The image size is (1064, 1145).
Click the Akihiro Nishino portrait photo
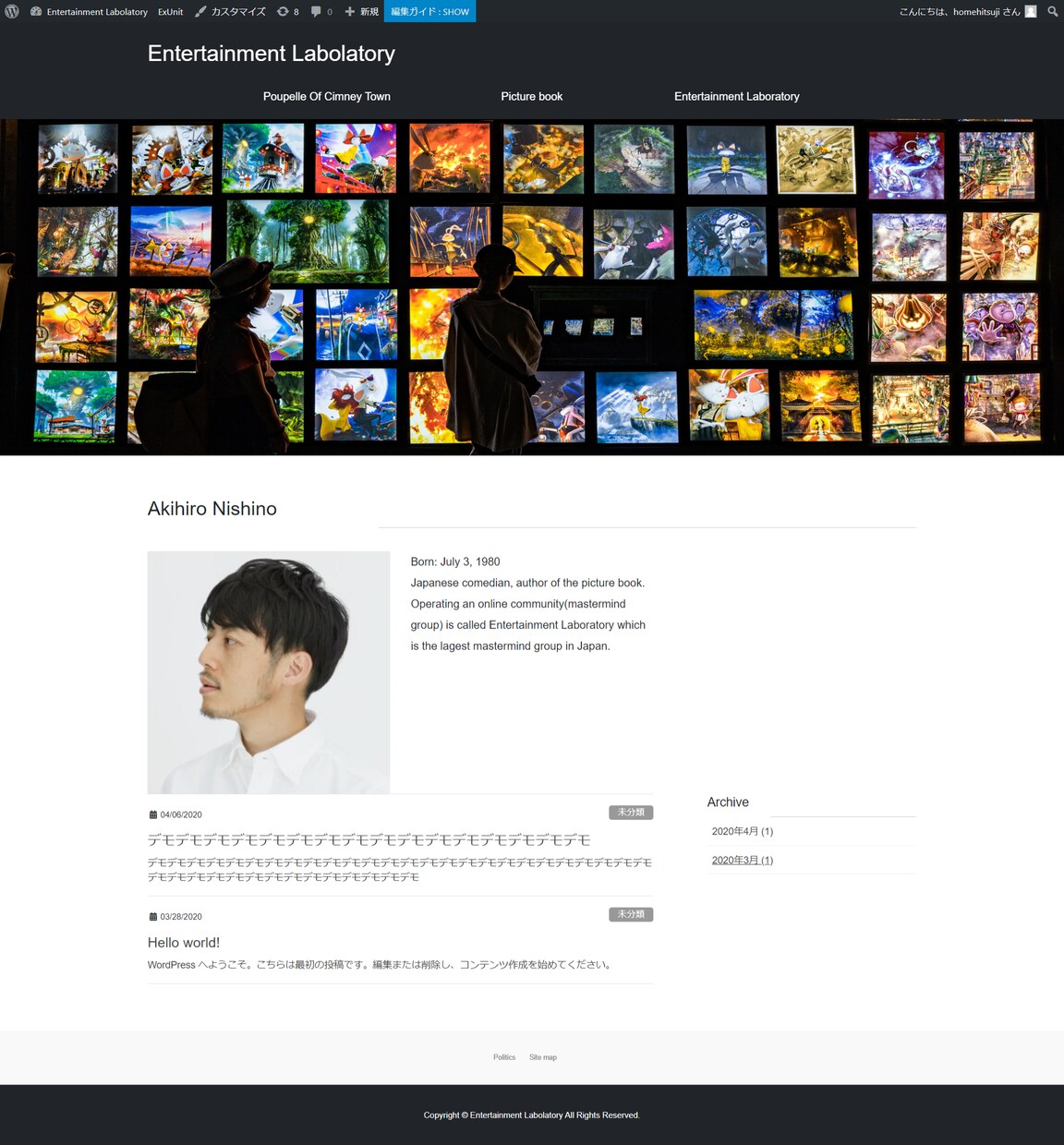click(269, 672)
